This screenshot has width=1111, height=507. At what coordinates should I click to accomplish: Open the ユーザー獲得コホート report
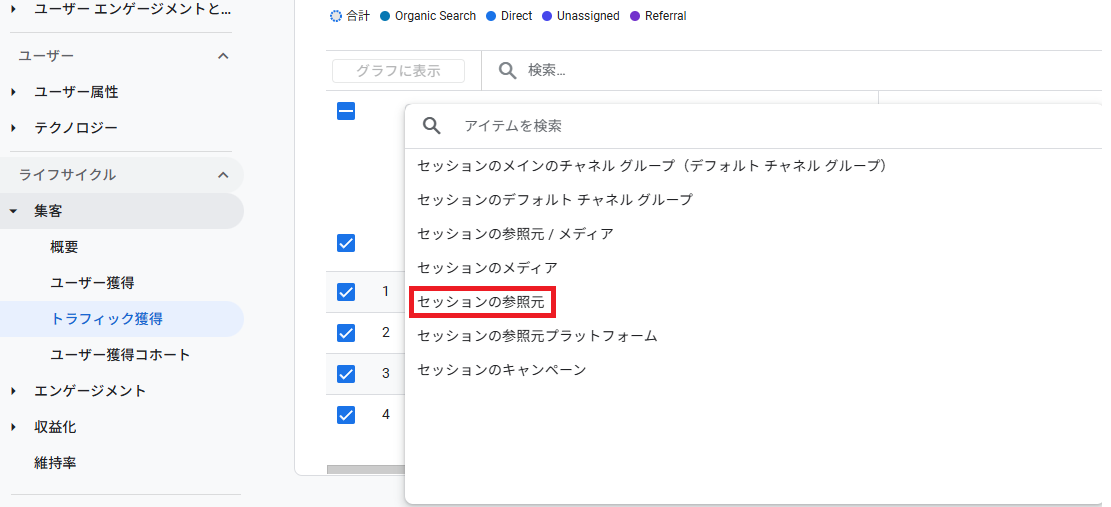pyautogui.click(x=120, y=355)
